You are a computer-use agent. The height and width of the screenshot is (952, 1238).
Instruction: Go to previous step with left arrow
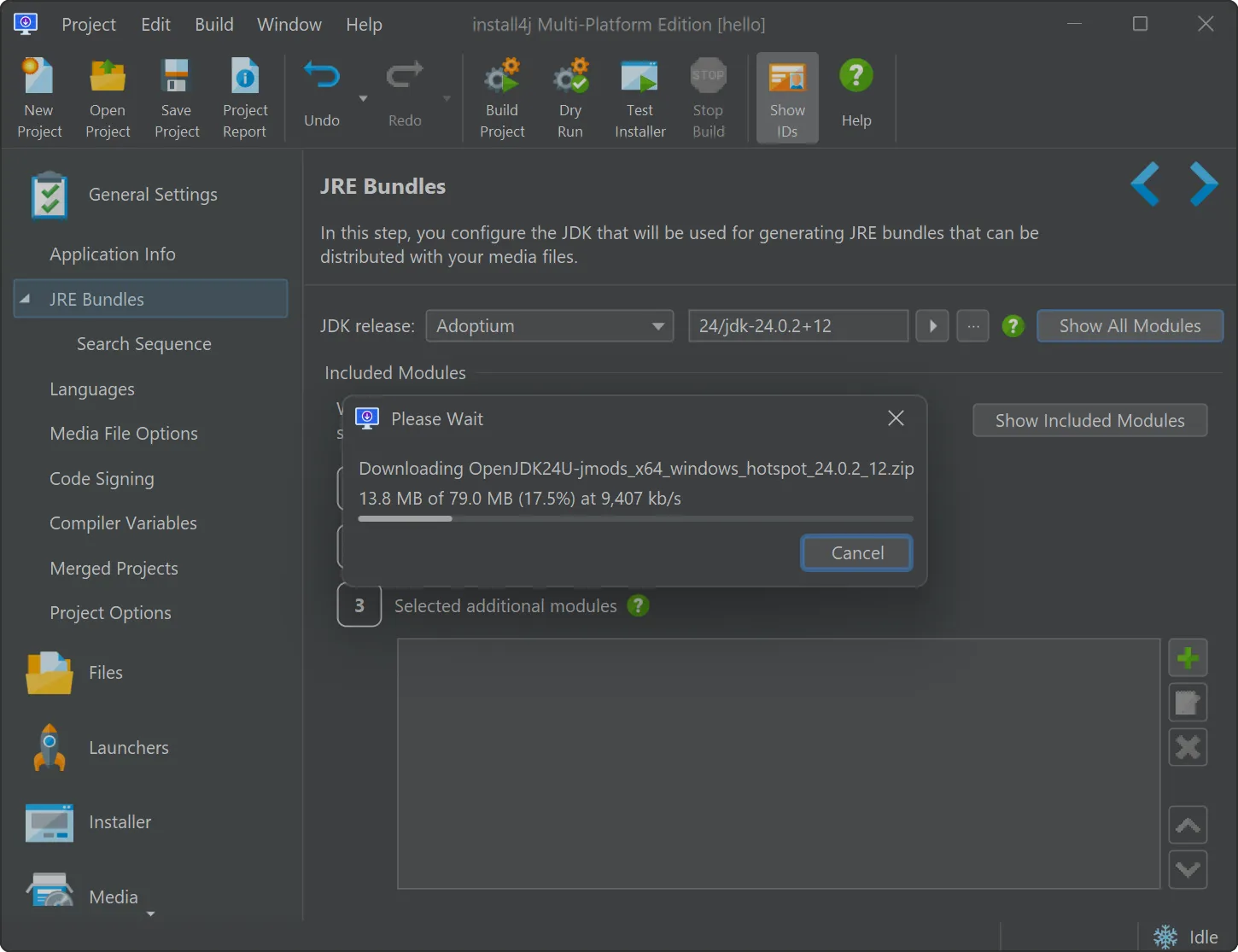tap(1145, 184)
